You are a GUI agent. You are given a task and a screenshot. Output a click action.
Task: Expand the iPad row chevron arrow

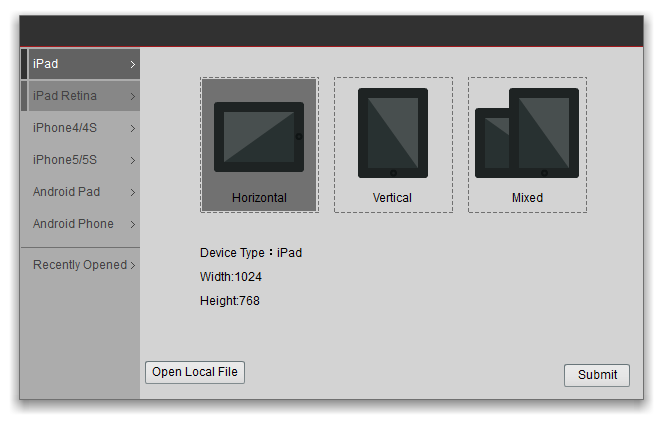(x=133, y=65)
